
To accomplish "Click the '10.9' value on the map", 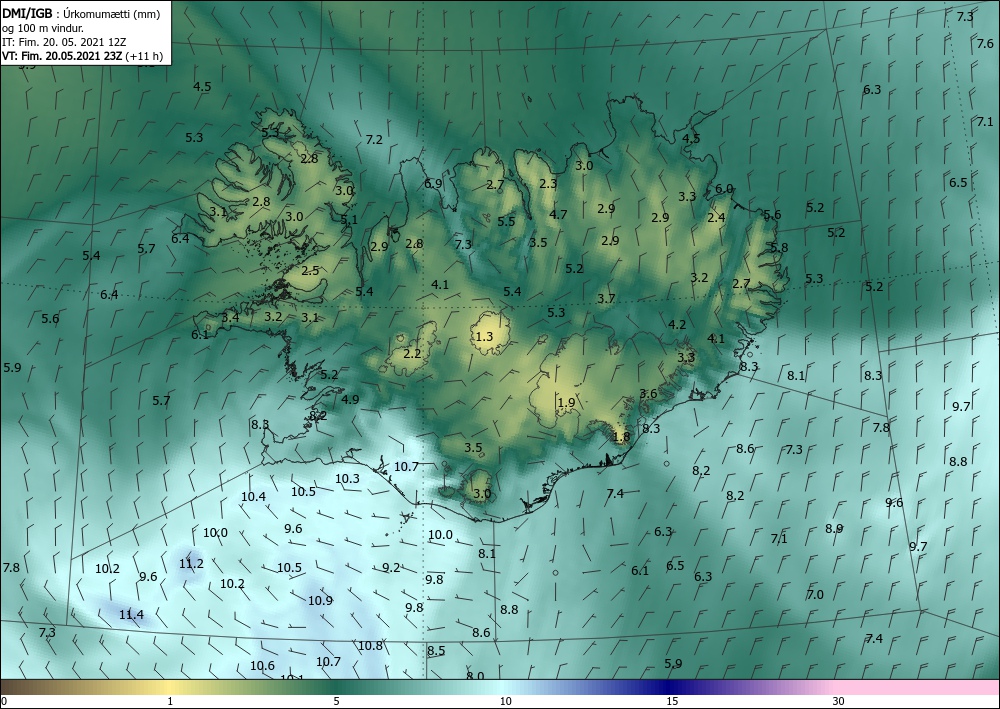I will (x=320, y=600).
